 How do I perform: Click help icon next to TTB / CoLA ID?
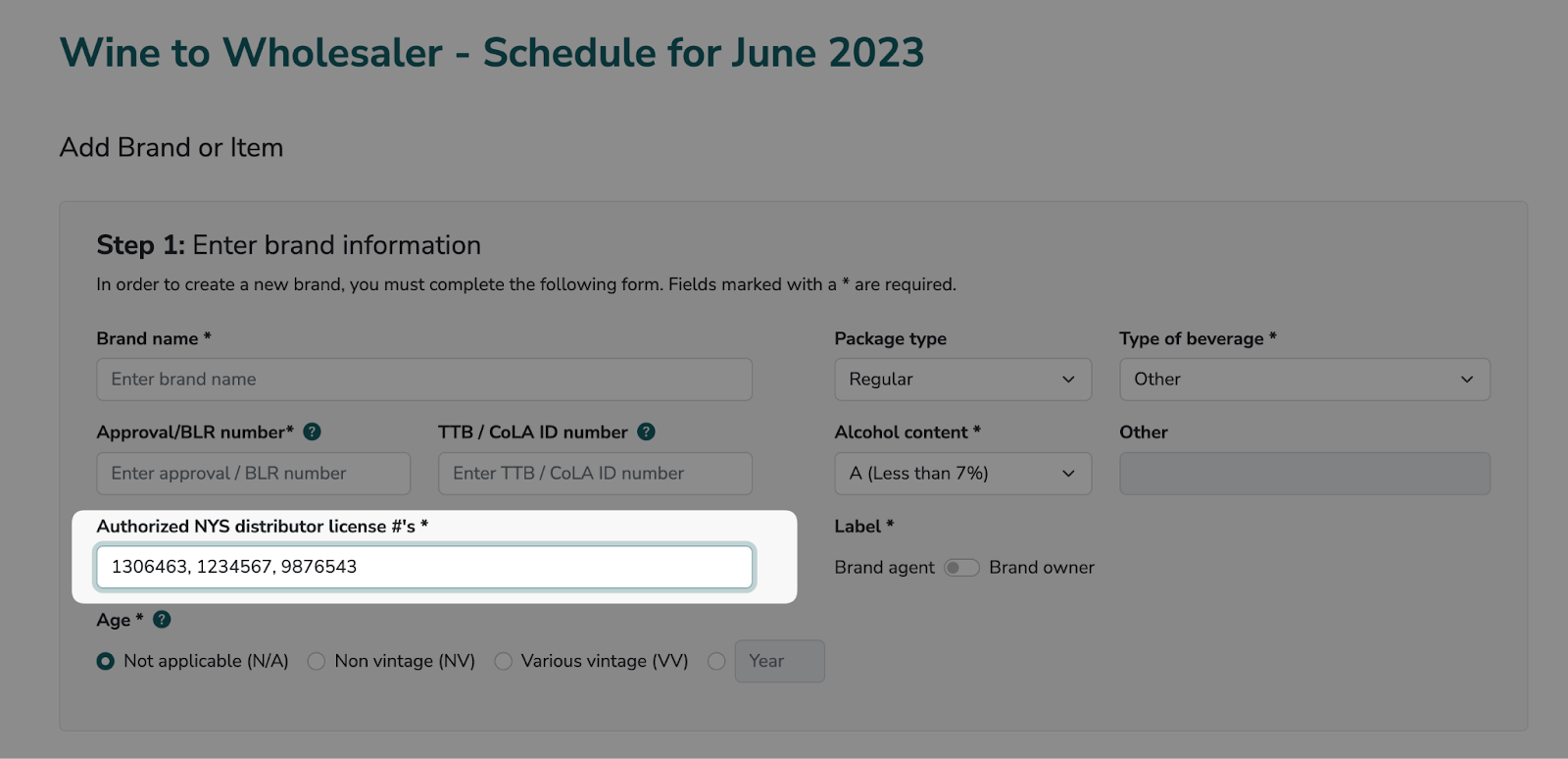pos(647,431)
